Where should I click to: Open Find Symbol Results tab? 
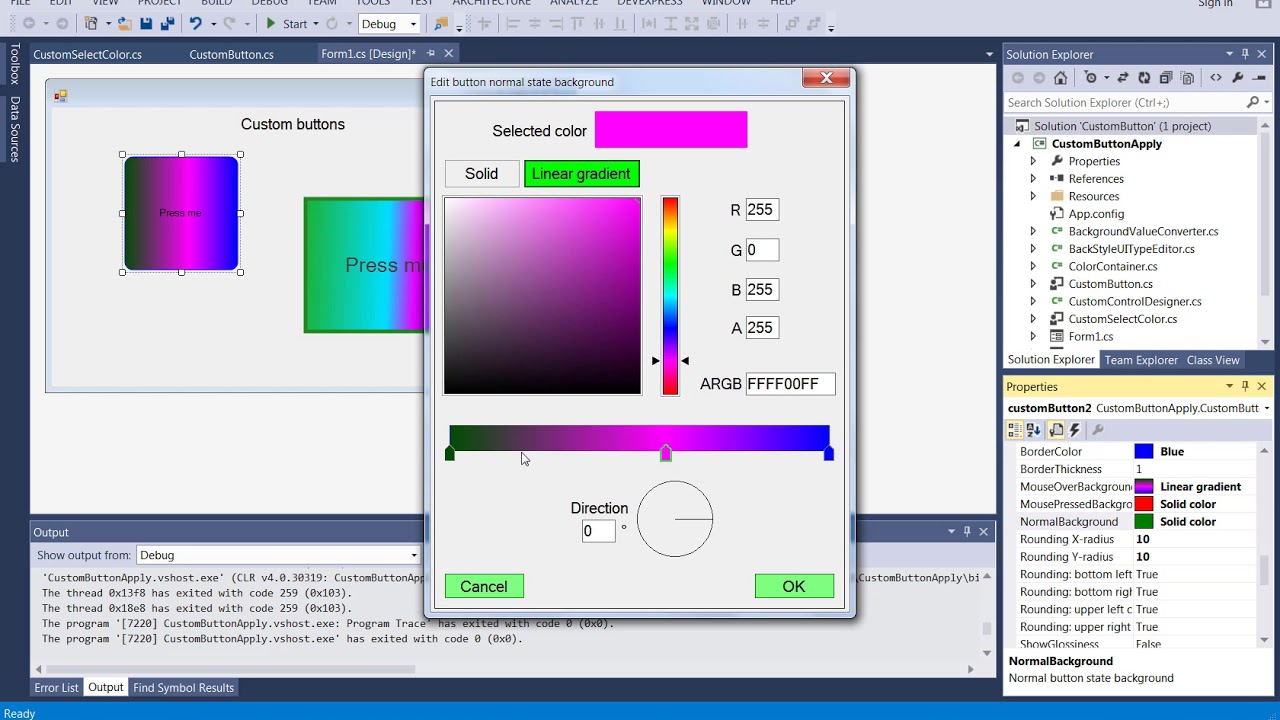coord(183,688)
